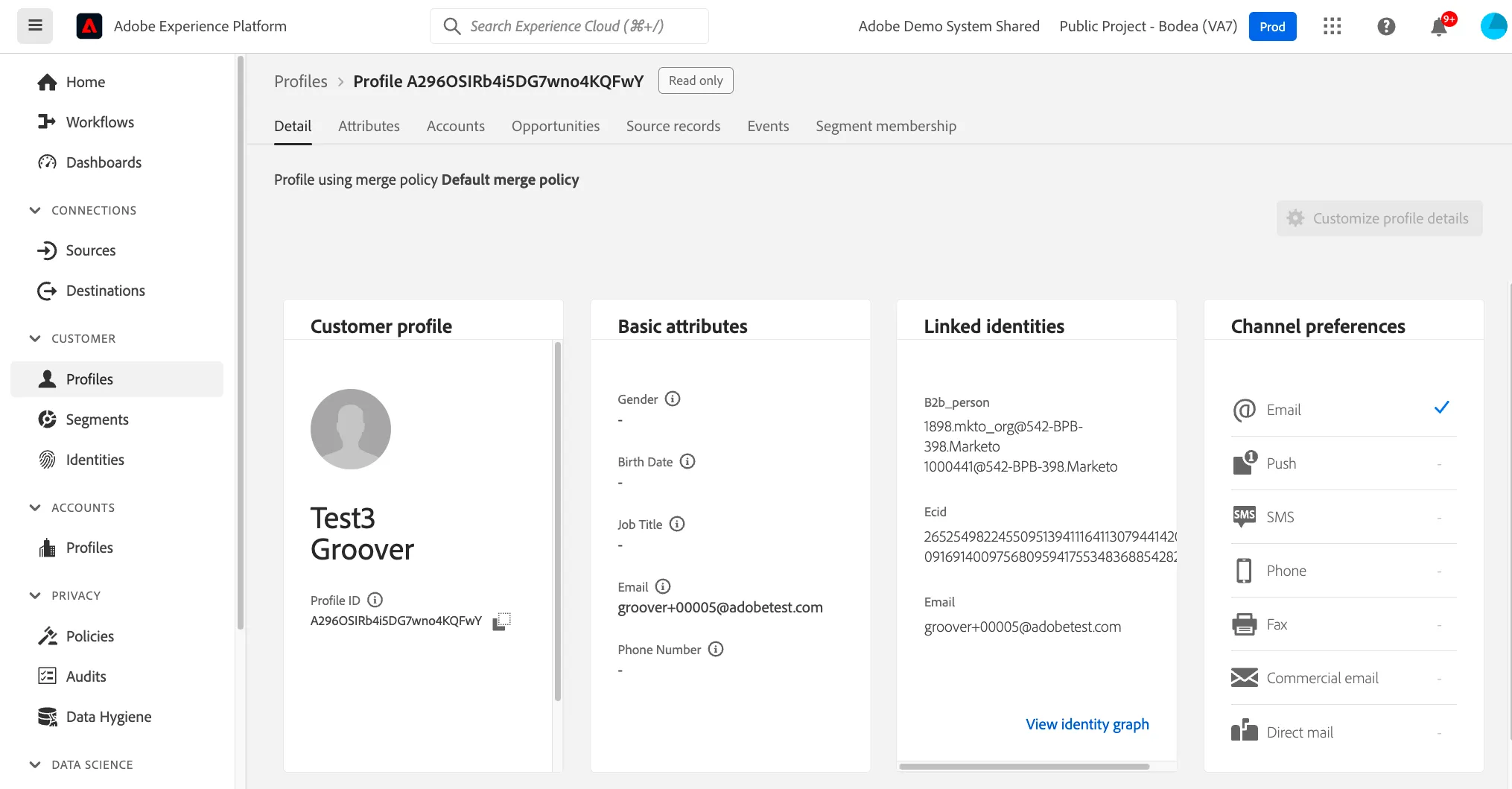
Task: Click the Prod environment badge
Action: point(1272,27)
